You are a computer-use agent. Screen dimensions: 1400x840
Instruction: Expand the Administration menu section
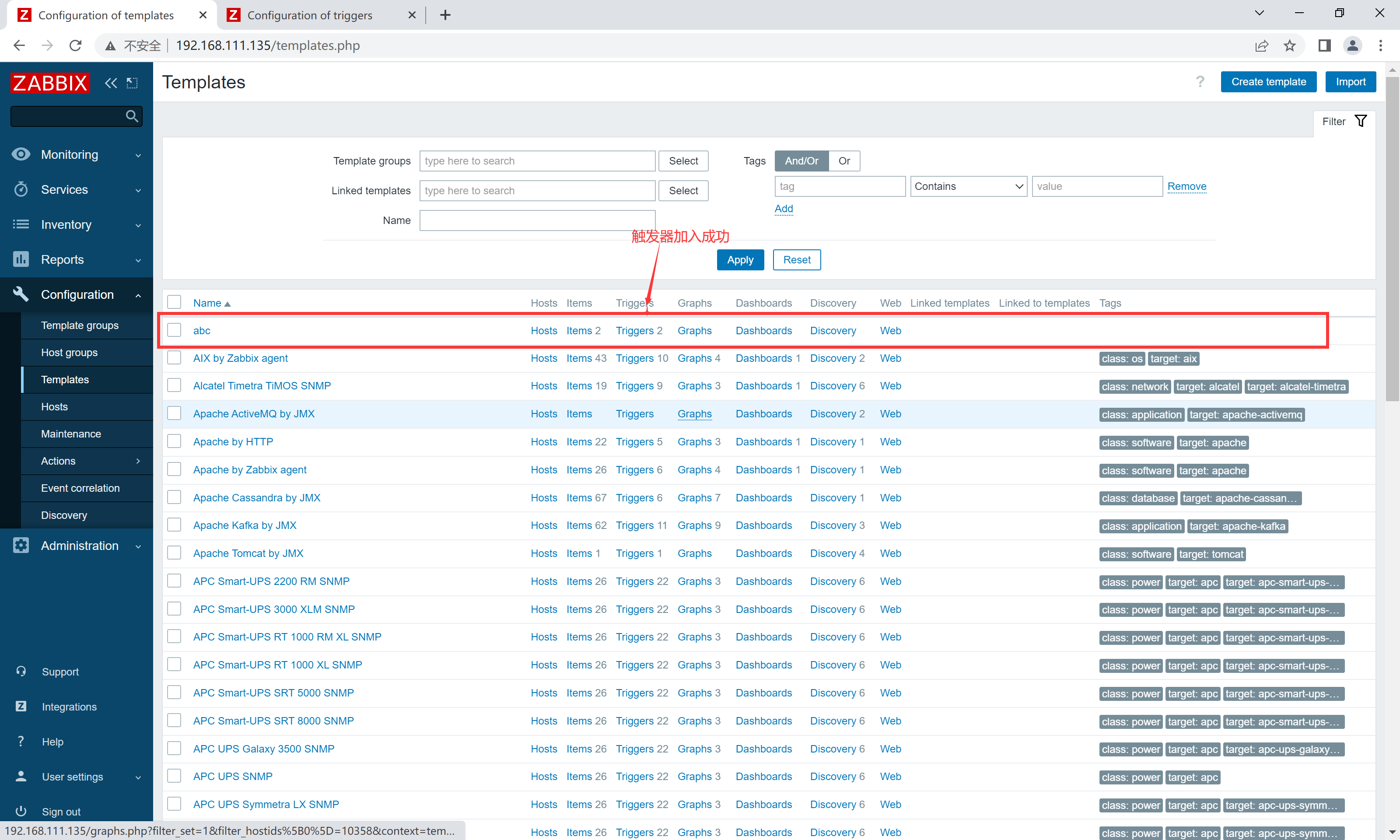[x=138, y=546]
